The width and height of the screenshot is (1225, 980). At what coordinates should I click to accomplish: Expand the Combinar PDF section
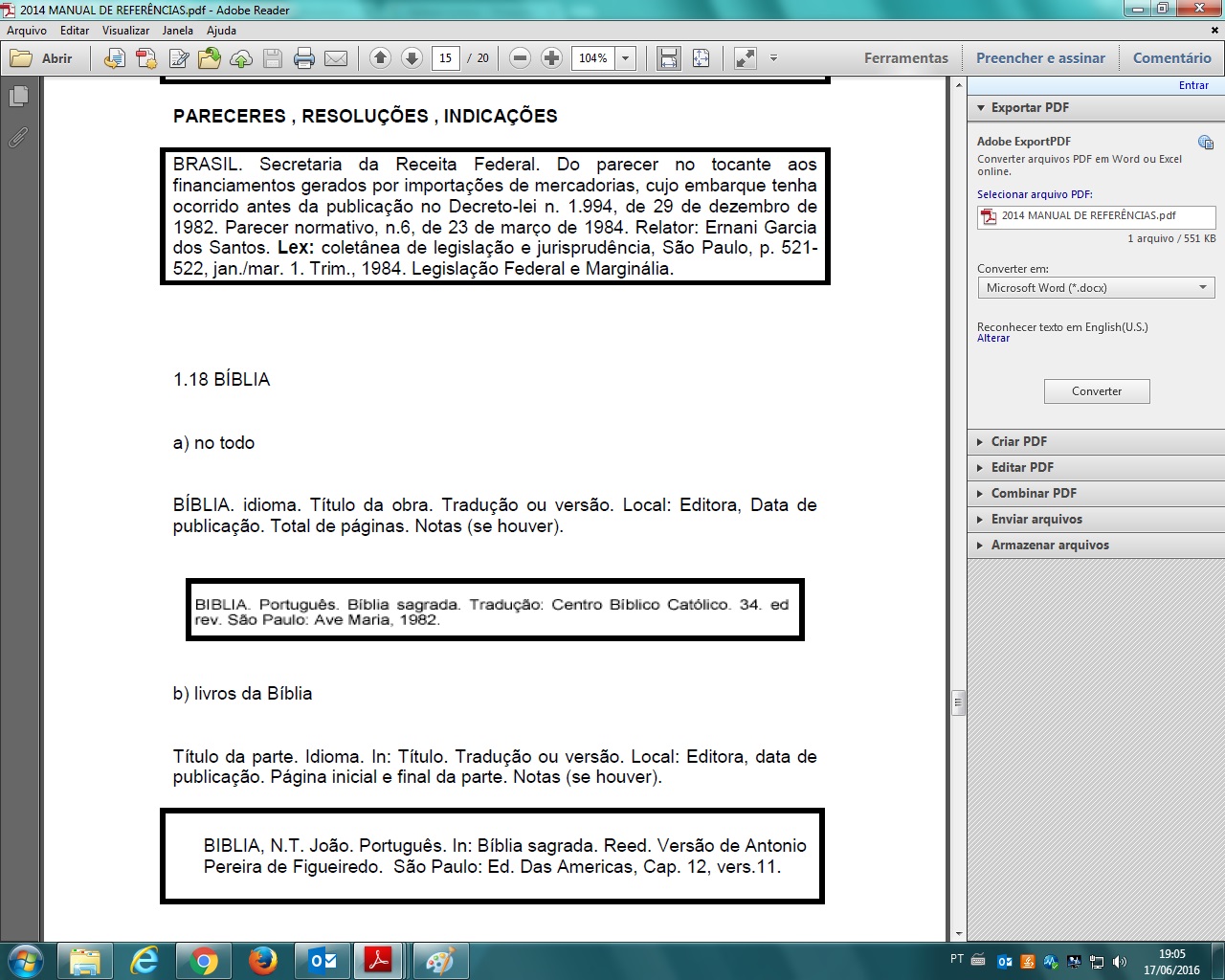click(1034, 493)
